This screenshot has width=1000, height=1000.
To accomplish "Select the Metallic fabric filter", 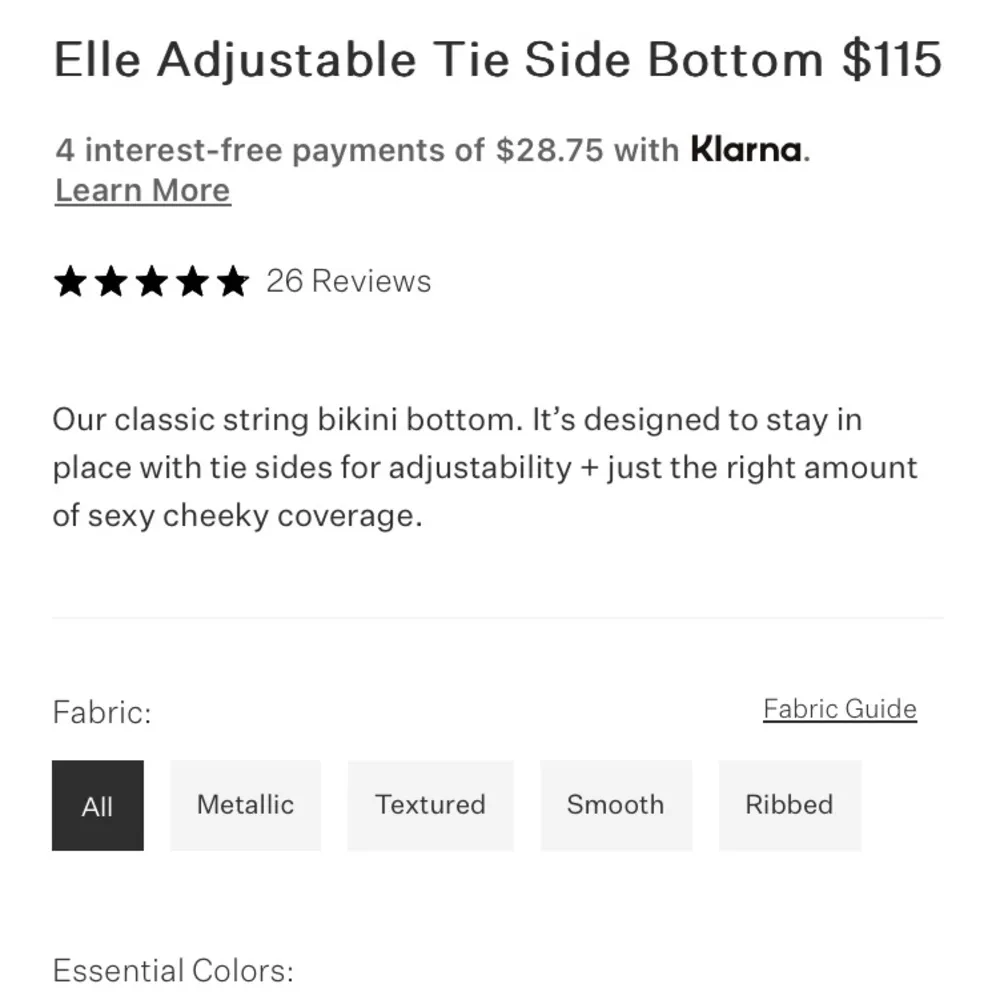I will click(x=245, y=805).
